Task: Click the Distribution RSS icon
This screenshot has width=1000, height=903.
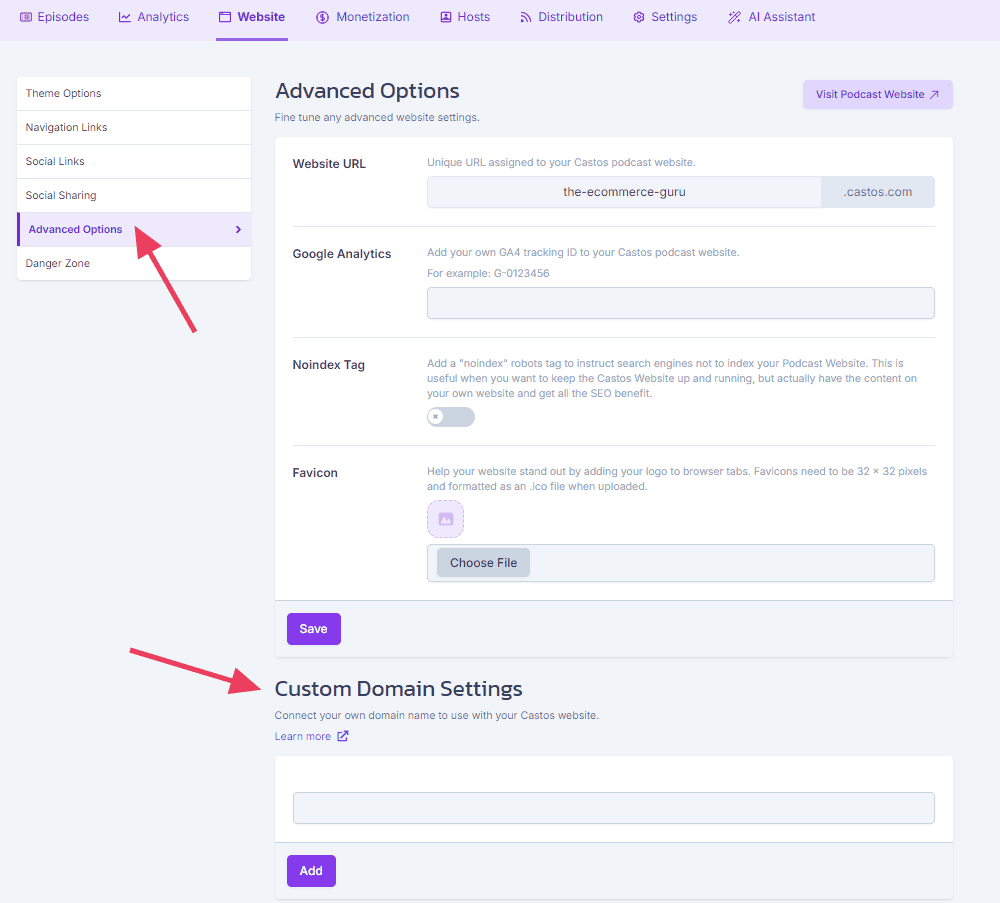Action: [x=526, y=17]
